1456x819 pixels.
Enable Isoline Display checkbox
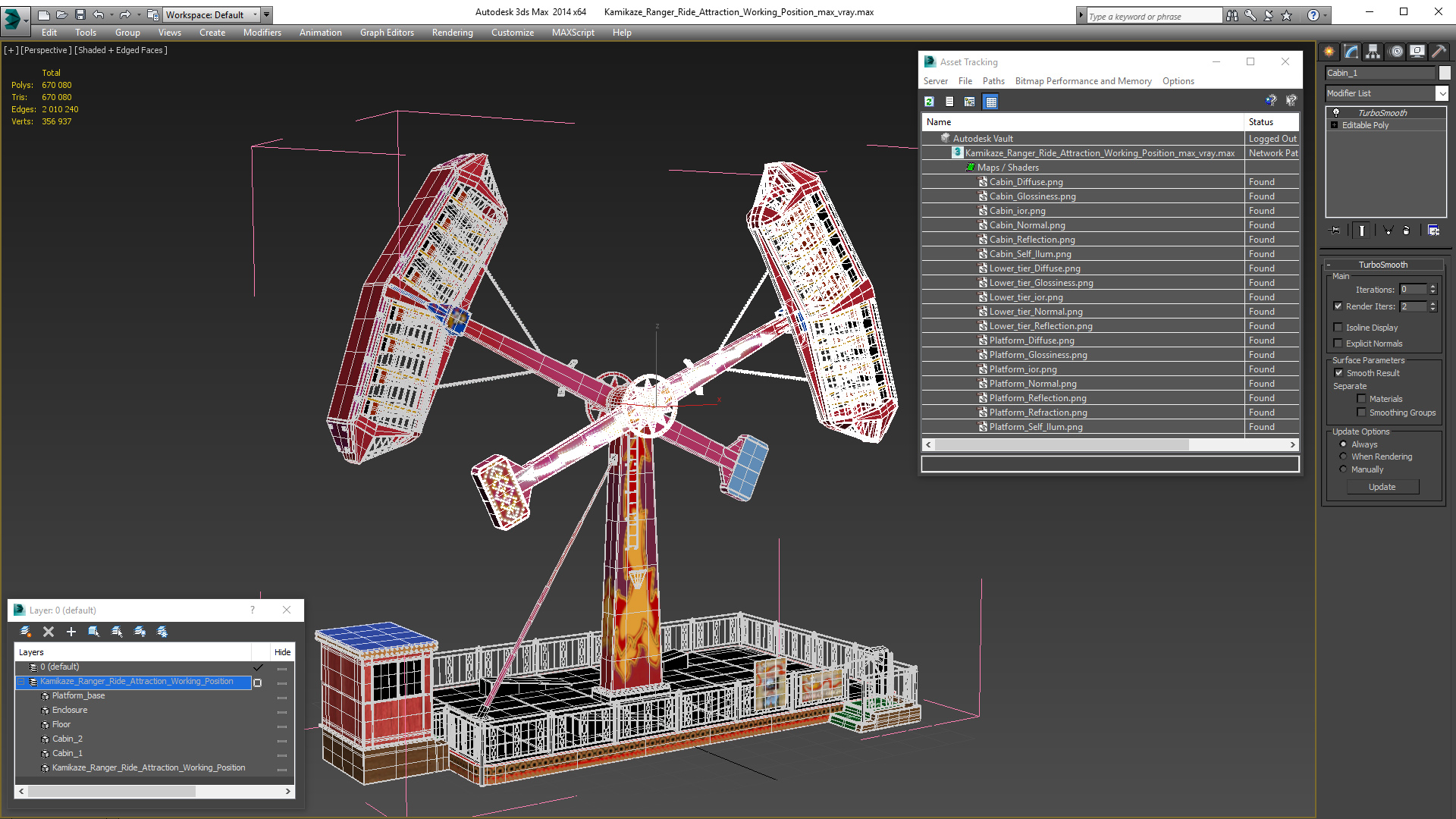[1338, 328]
